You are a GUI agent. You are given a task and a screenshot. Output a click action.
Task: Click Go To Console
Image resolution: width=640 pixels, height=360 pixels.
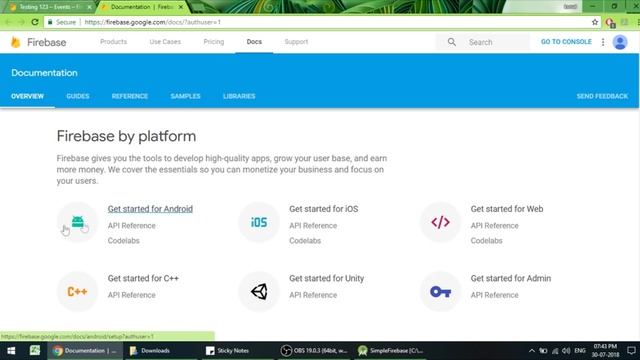566,42
